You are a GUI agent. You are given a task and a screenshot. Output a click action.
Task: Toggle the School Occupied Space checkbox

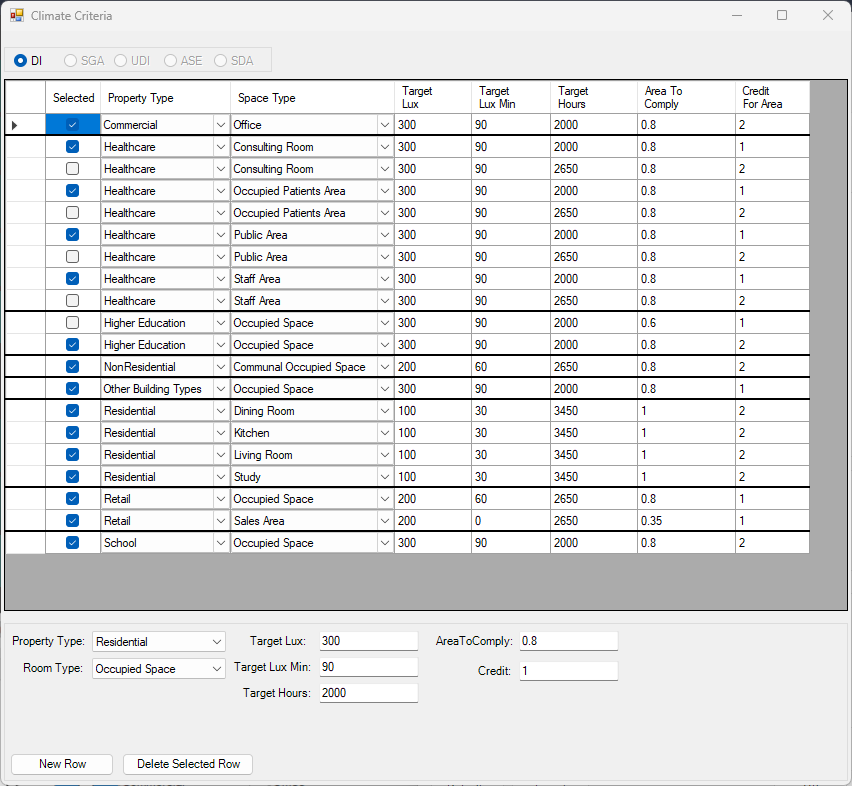pyautogui.click(x=72, y=543)
